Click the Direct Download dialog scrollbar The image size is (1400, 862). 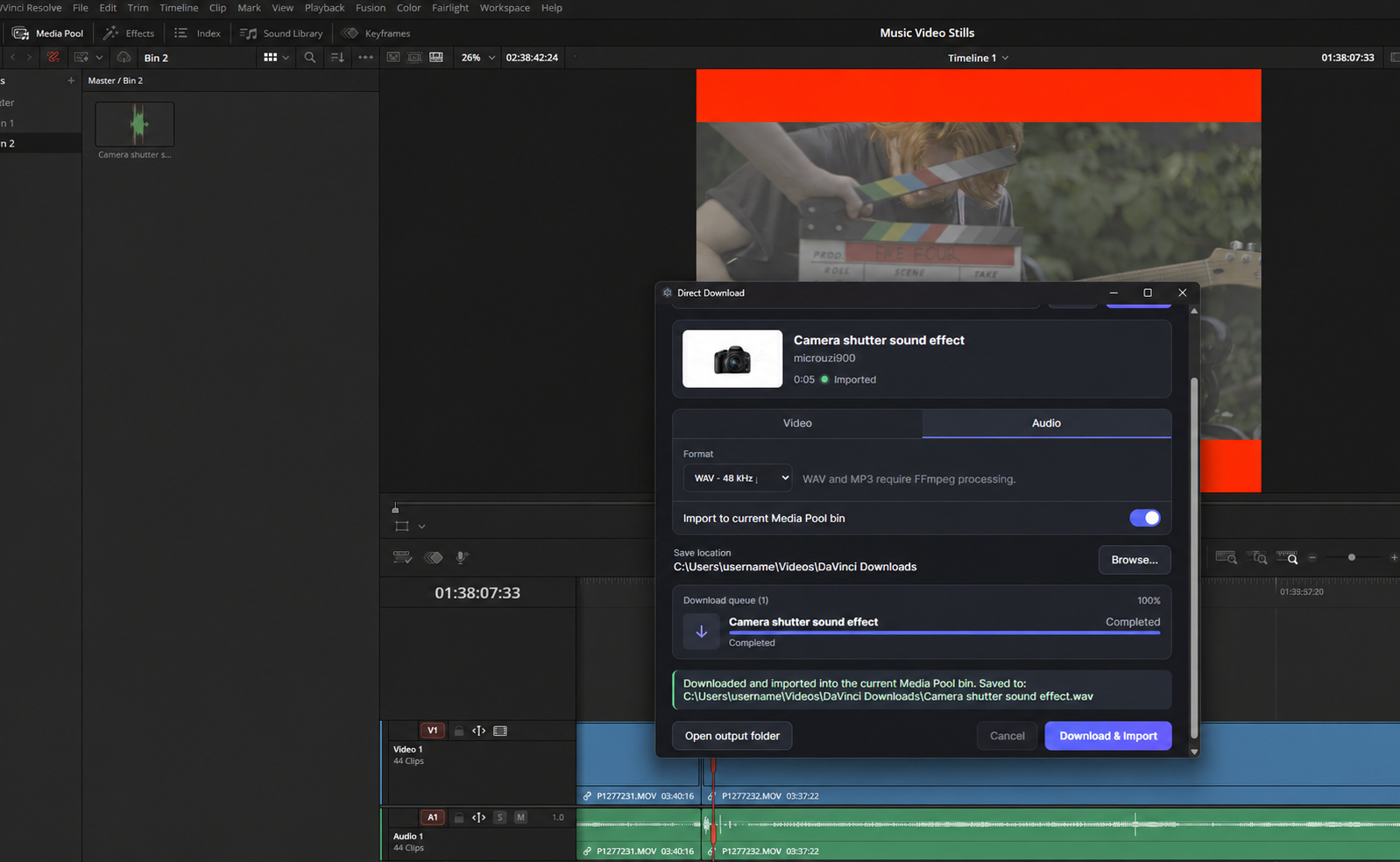[x=1193, y=558]
